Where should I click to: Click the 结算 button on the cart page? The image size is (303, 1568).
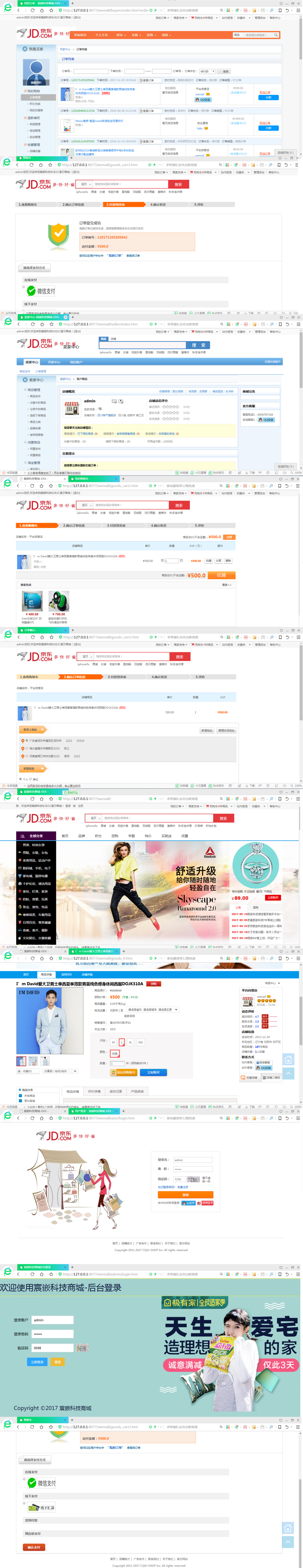[221, 575]
